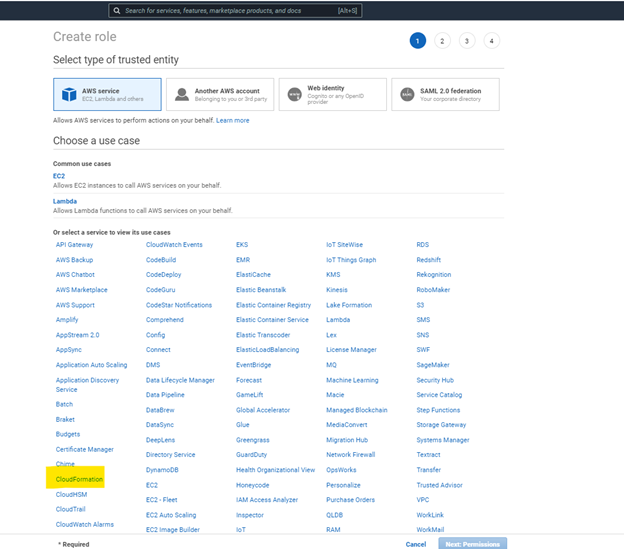Choose the AWS service trusted entity card
The height and width of the screenshot is (549, 624).
107,94
